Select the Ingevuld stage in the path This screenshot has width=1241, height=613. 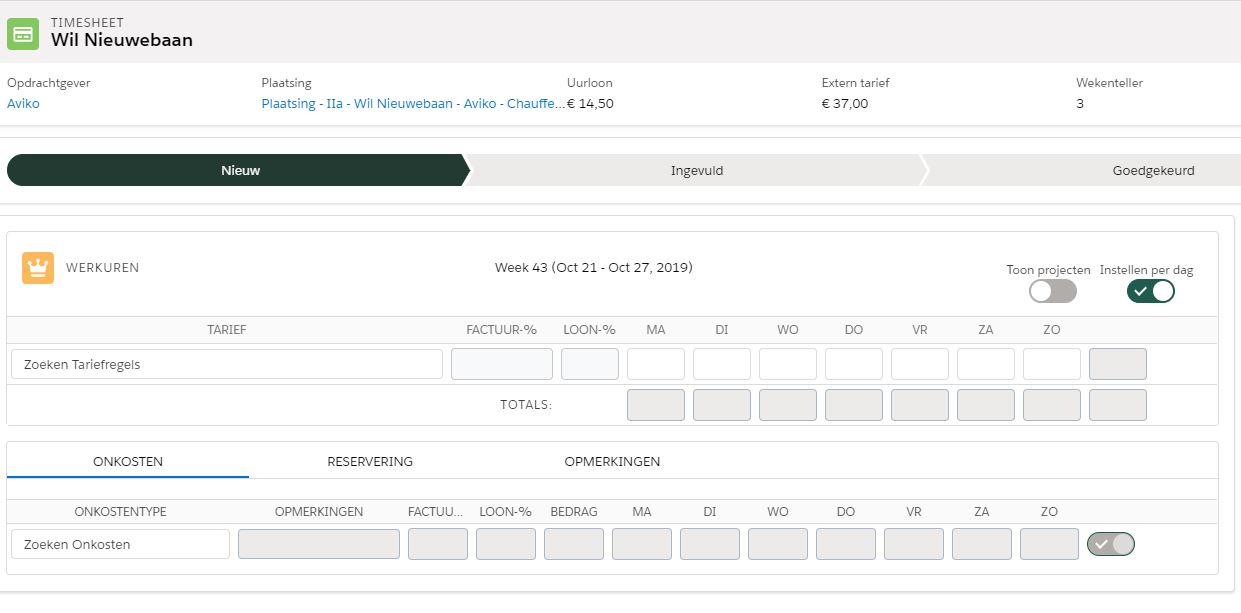coord(696,170)
